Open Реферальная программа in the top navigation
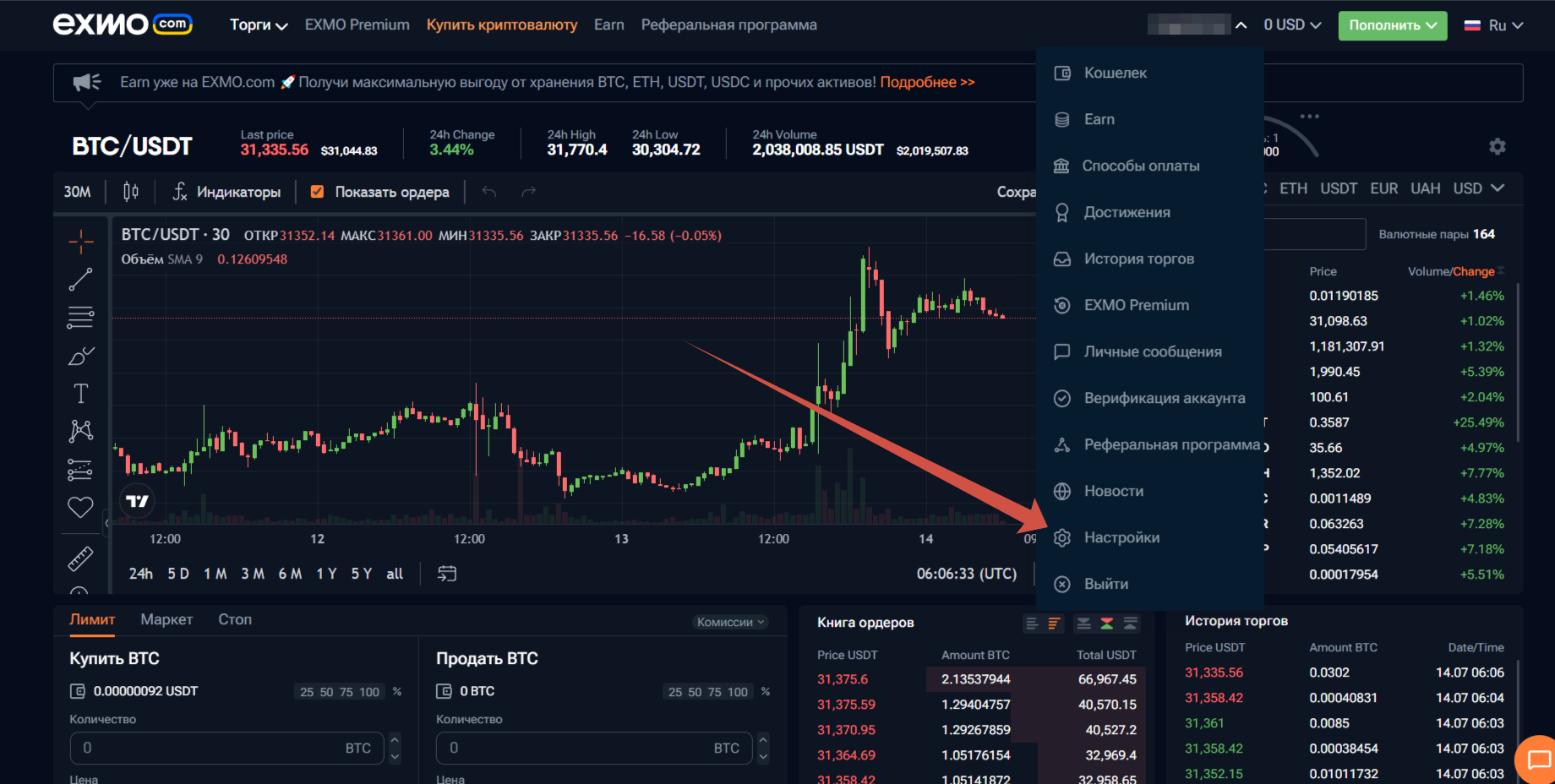1555x784 pixels. [x=728, y=25]
